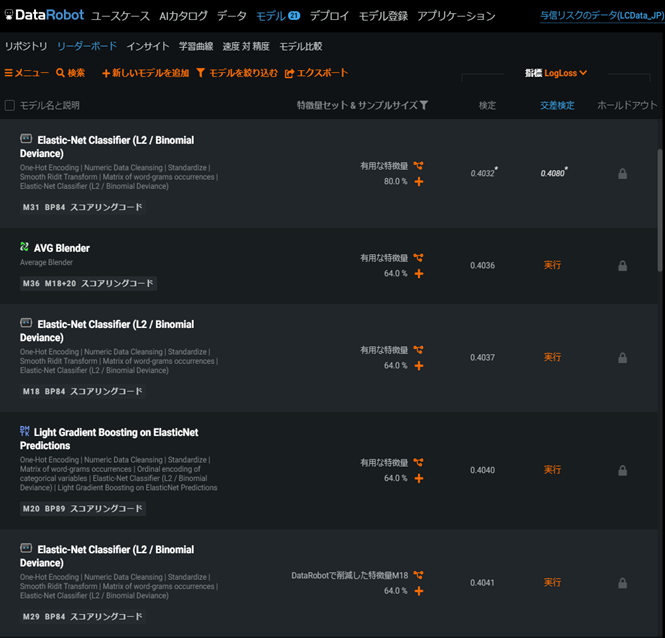
Task: Sort by 交差検定 column header
Action: coord(557,105)
